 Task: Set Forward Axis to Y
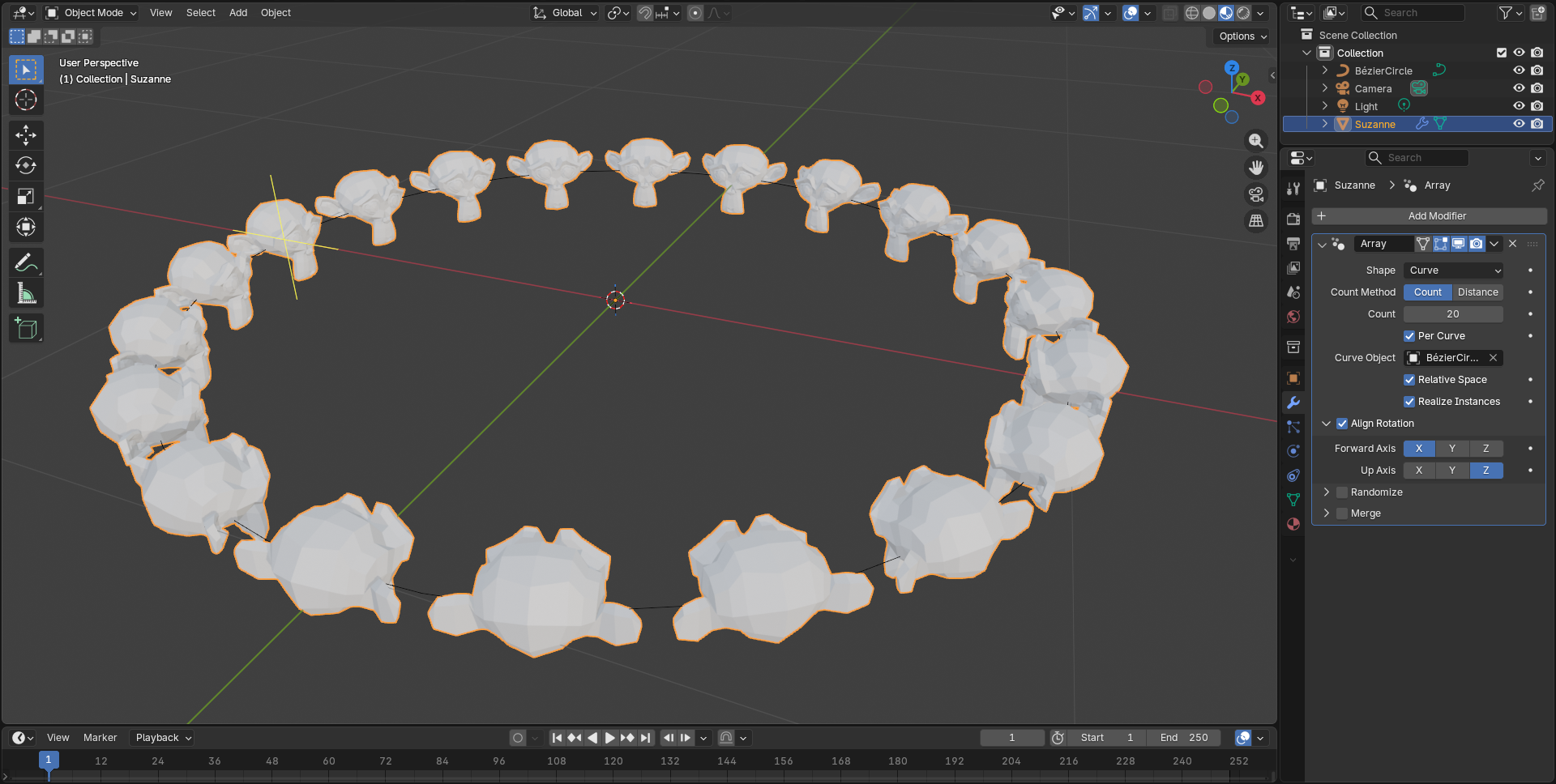(x=1452, y=449)
